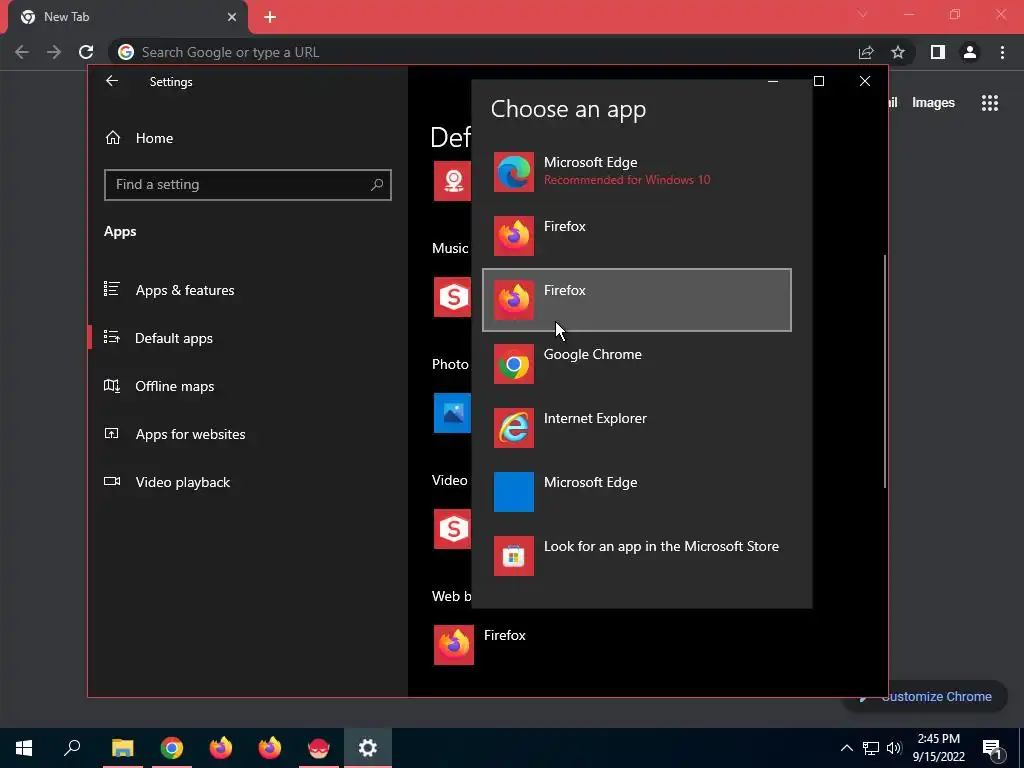Bookmark this tab with star icon
Viewport: 1024px width, 768px height.
pyautogui.click(x=898, y=52)
